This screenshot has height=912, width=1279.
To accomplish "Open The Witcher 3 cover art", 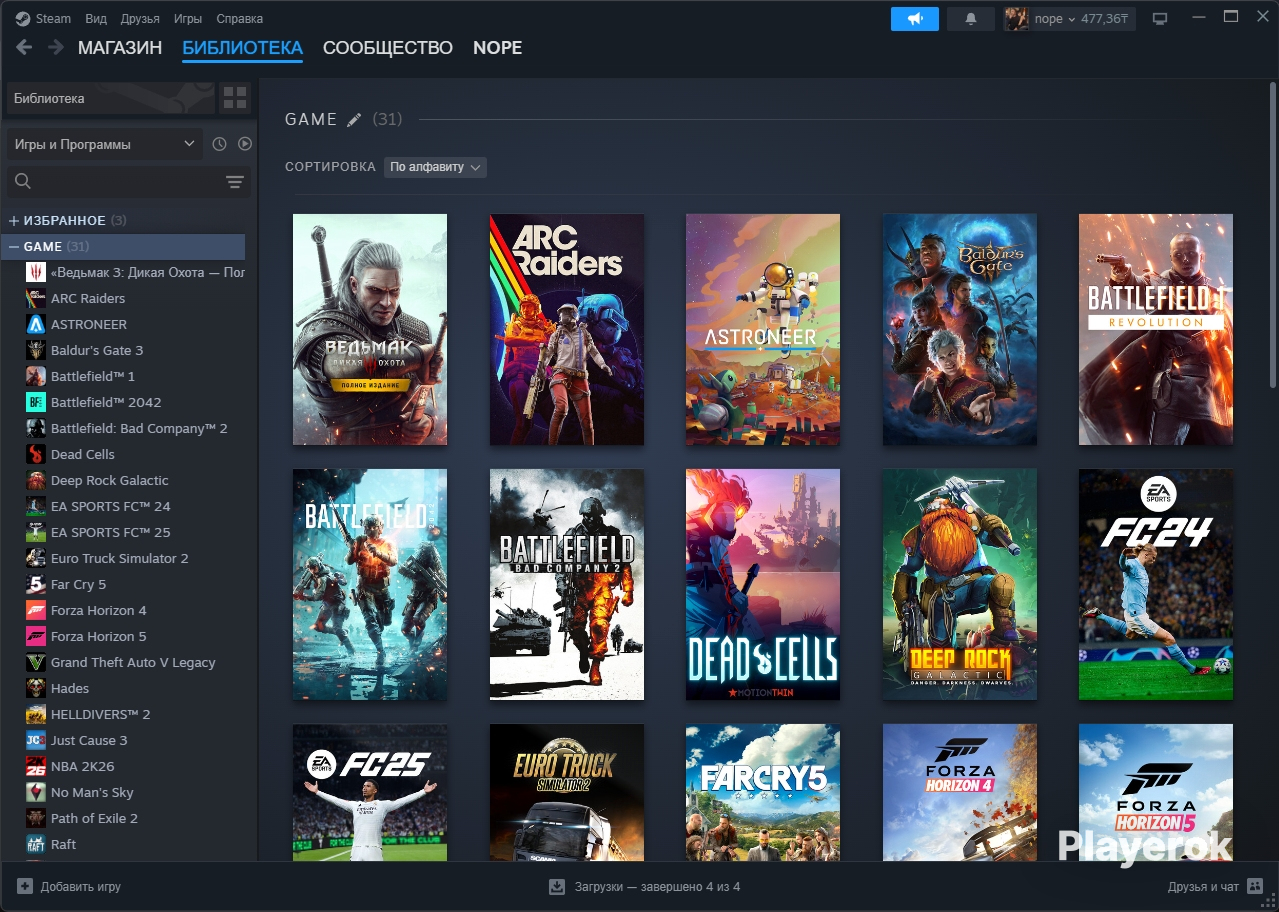I will 370,329.
